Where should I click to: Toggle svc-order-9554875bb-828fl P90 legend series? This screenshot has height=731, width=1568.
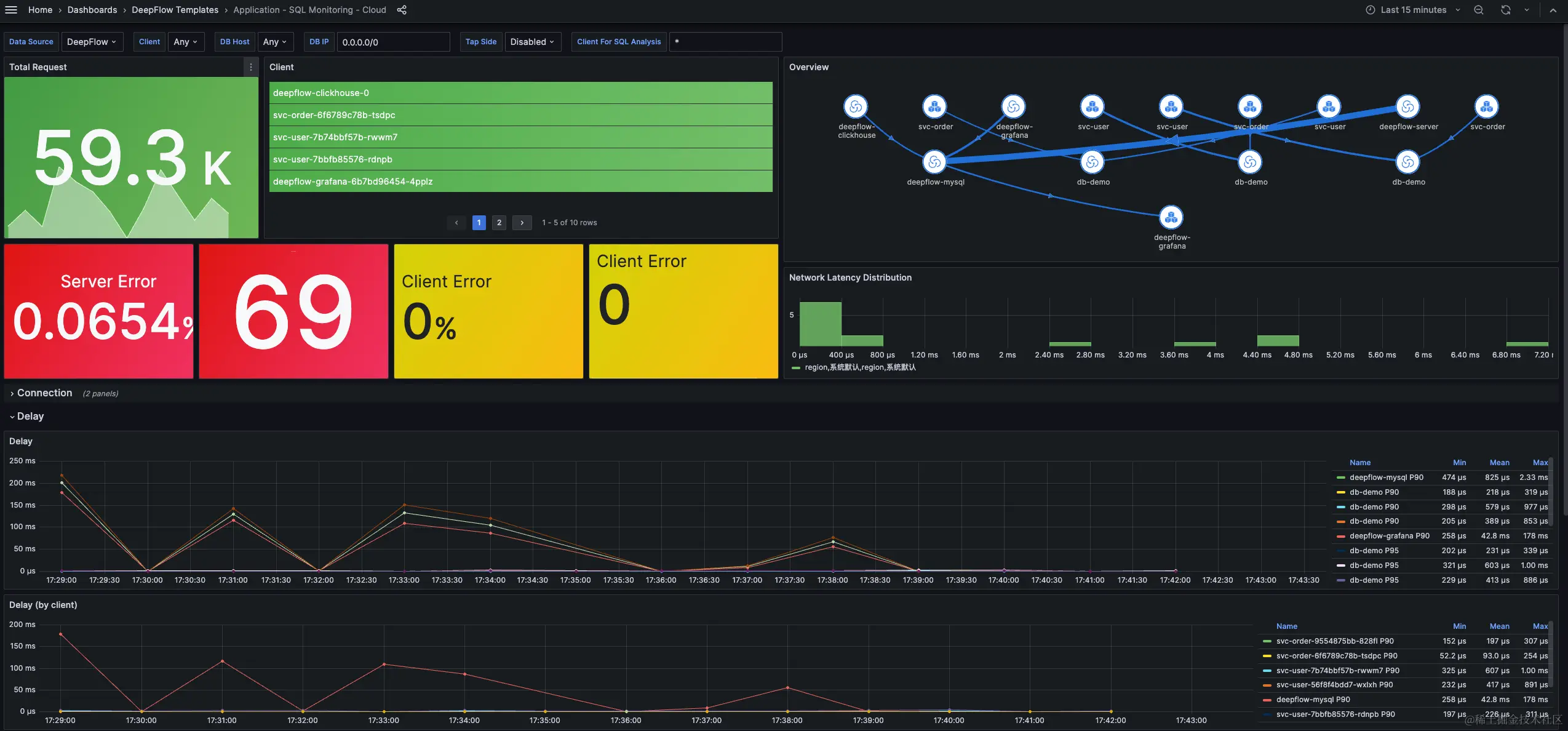pyautogui.click(x=1334, y=641)
